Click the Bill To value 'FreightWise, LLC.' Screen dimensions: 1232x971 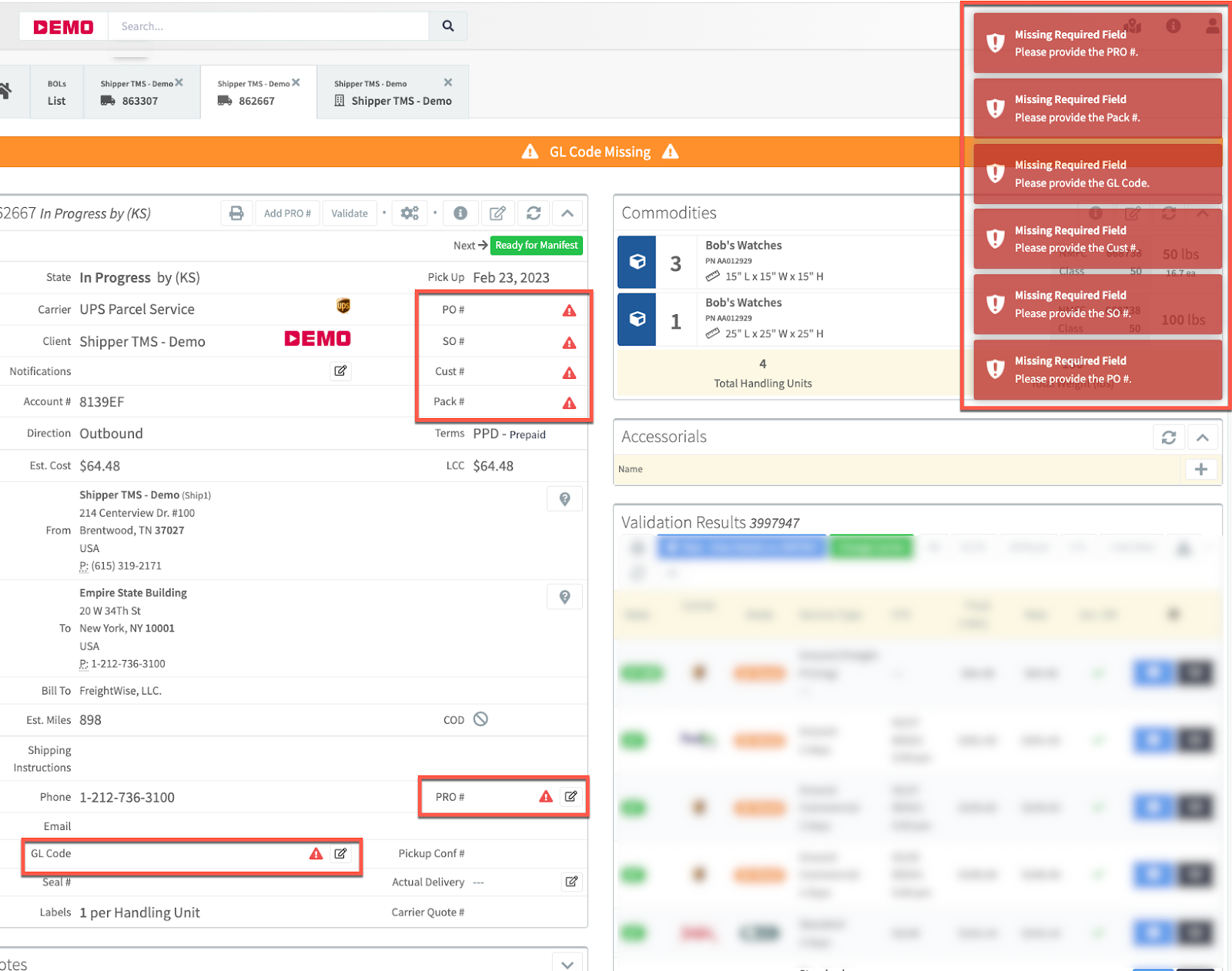click(x=120, y=691)
